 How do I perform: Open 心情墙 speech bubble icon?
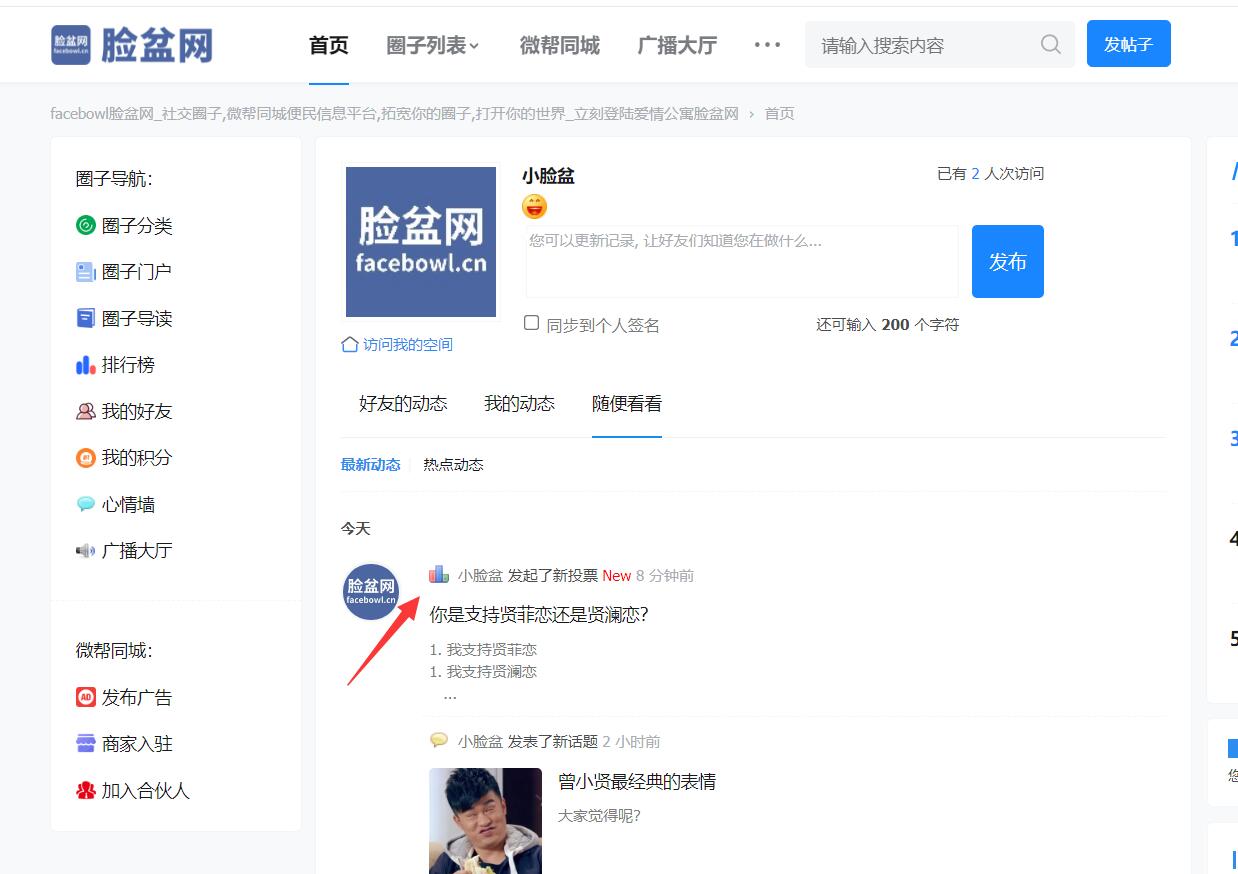86,505
